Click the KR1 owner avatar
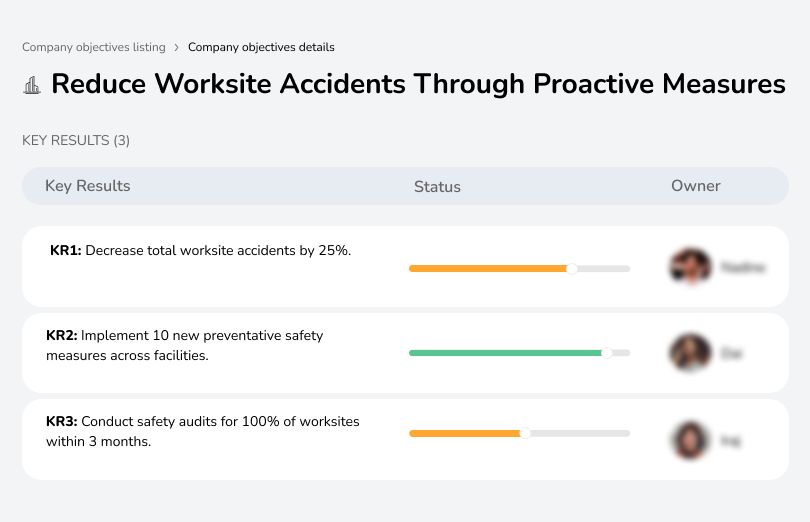This screenshot has height=522, width=810. point(690,267)
